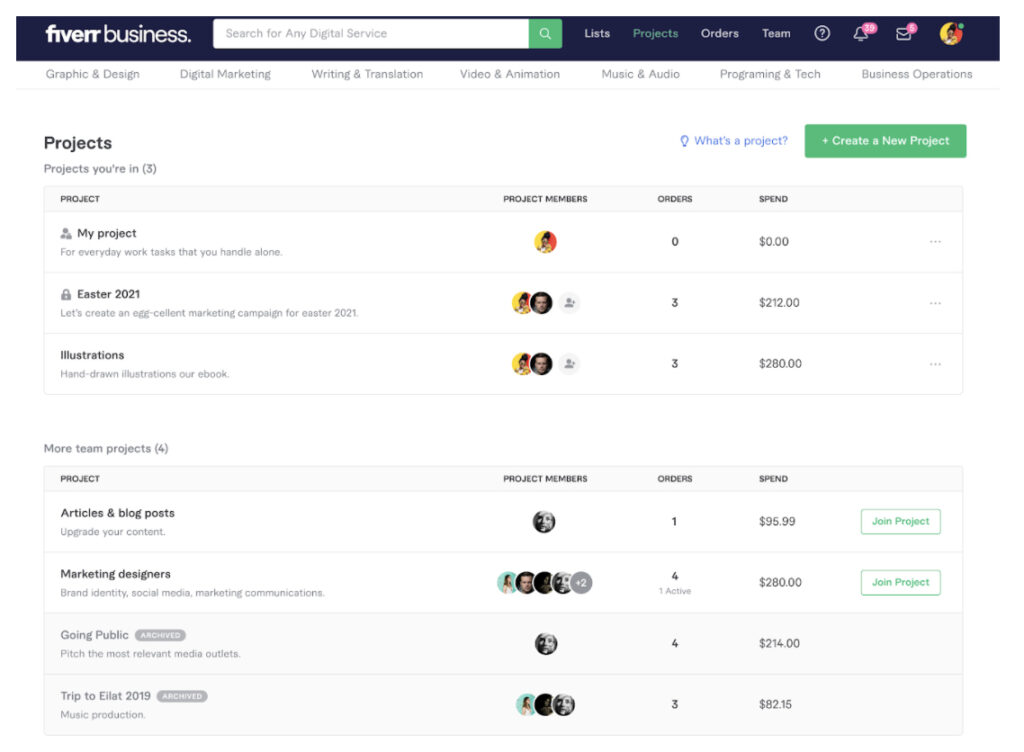Expand the +2 members on Marketing designers

click(579, 582)
